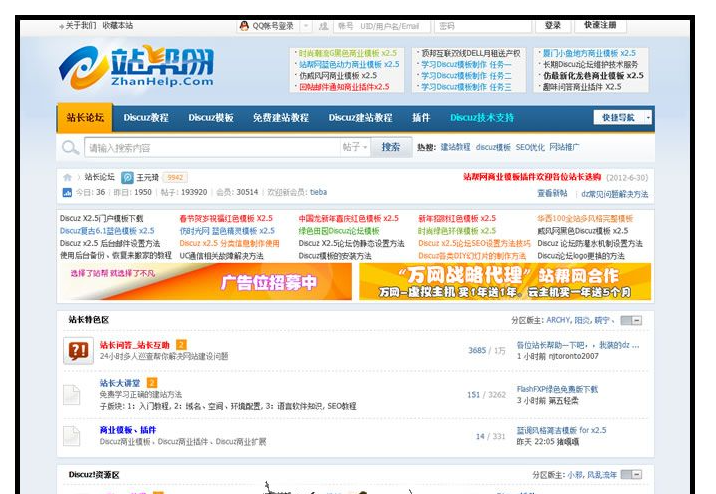Click the 站长问答_站长互助 forum icon

(x=78, y=351)
